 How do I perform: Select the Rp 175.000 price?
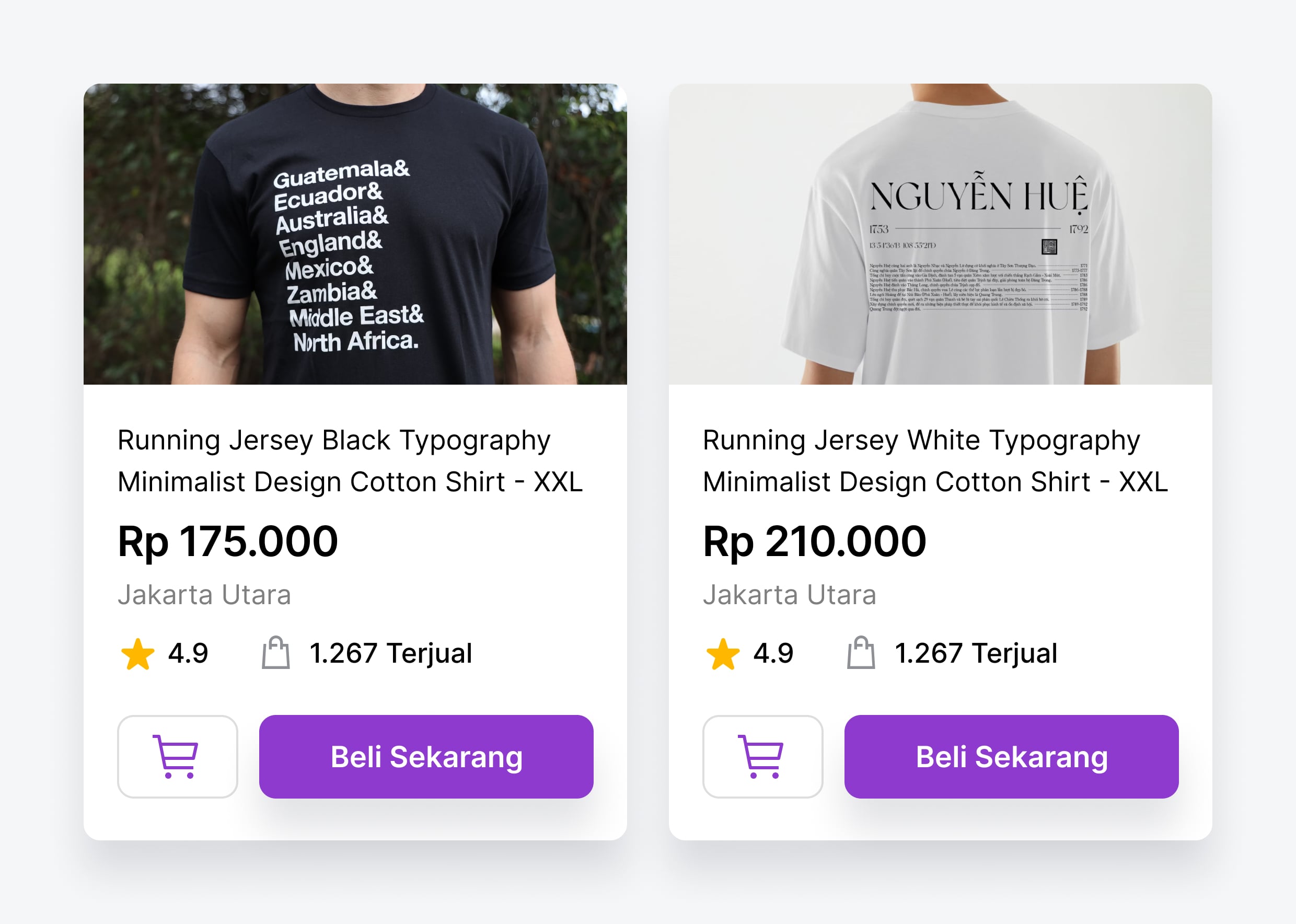[x=227, y=541]
